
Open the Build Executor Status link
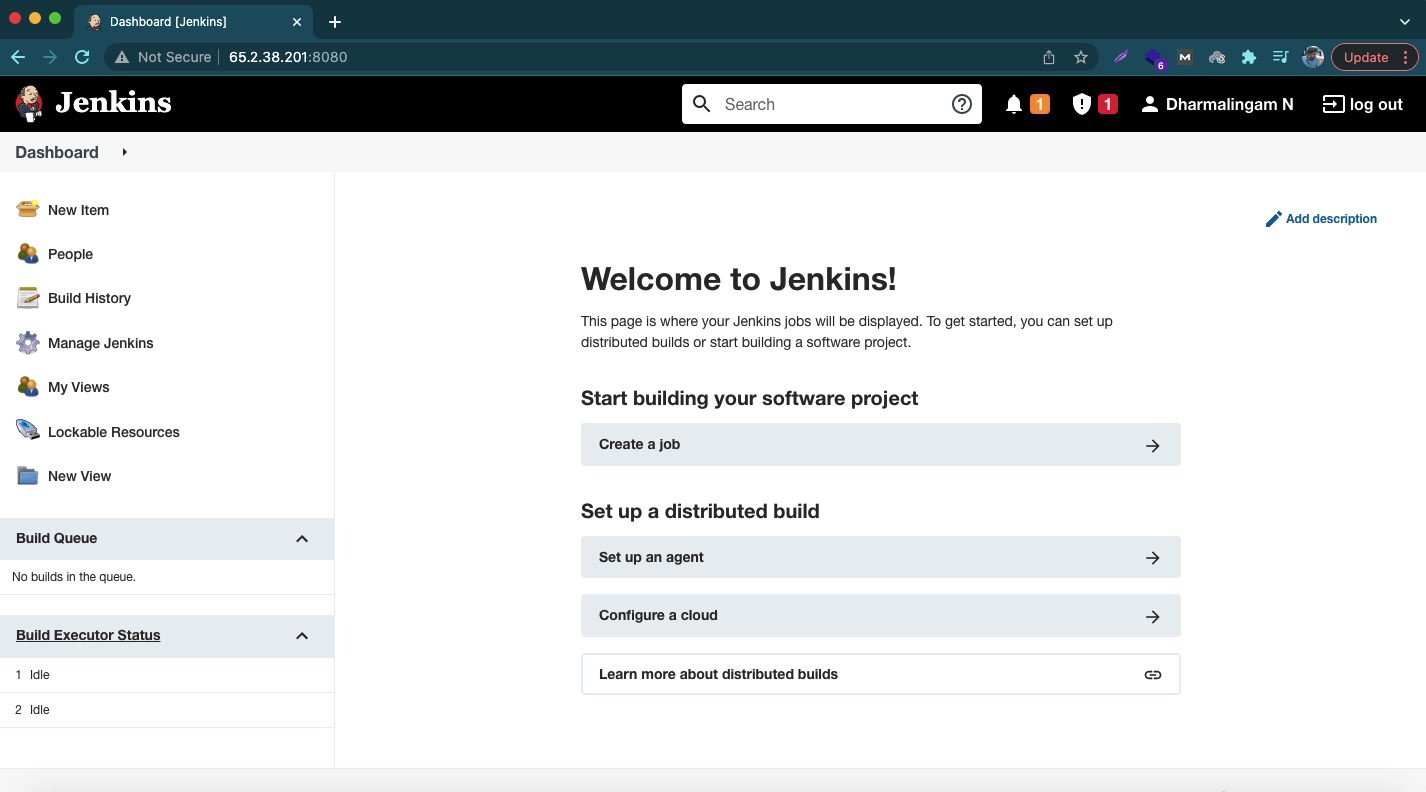click(x=88, y=635)
